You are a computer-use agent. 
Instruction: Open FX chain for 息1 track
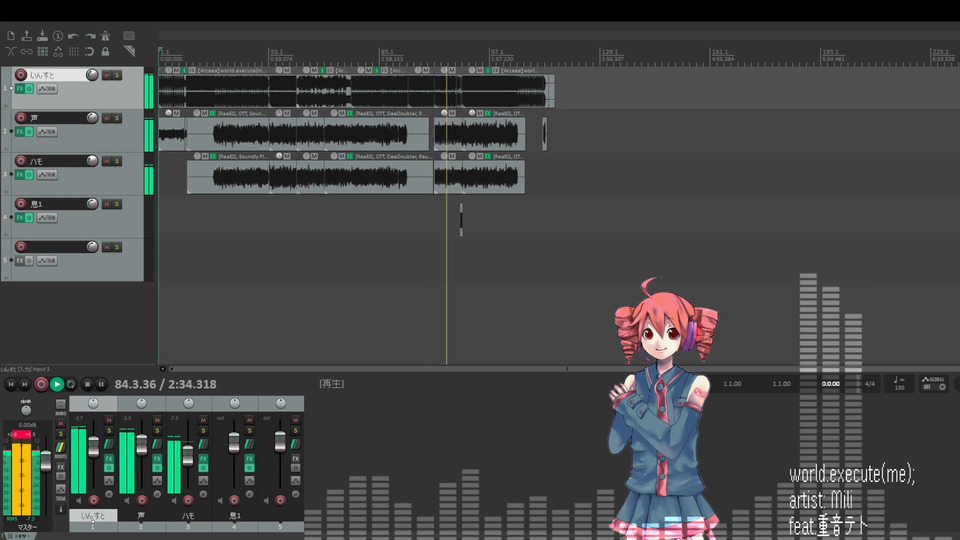point(20,217)
